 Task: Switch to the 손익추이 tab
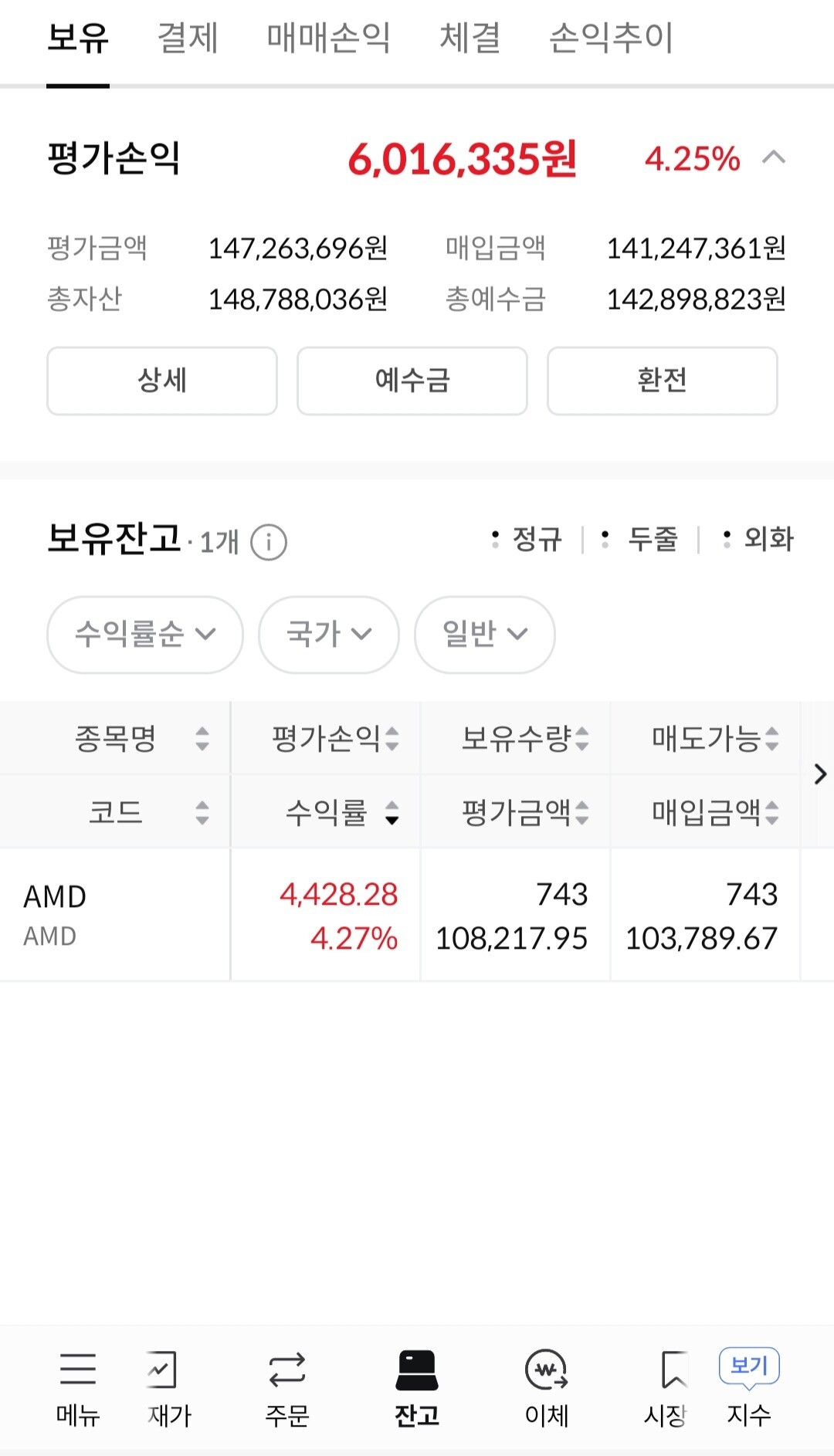point(611,38)
